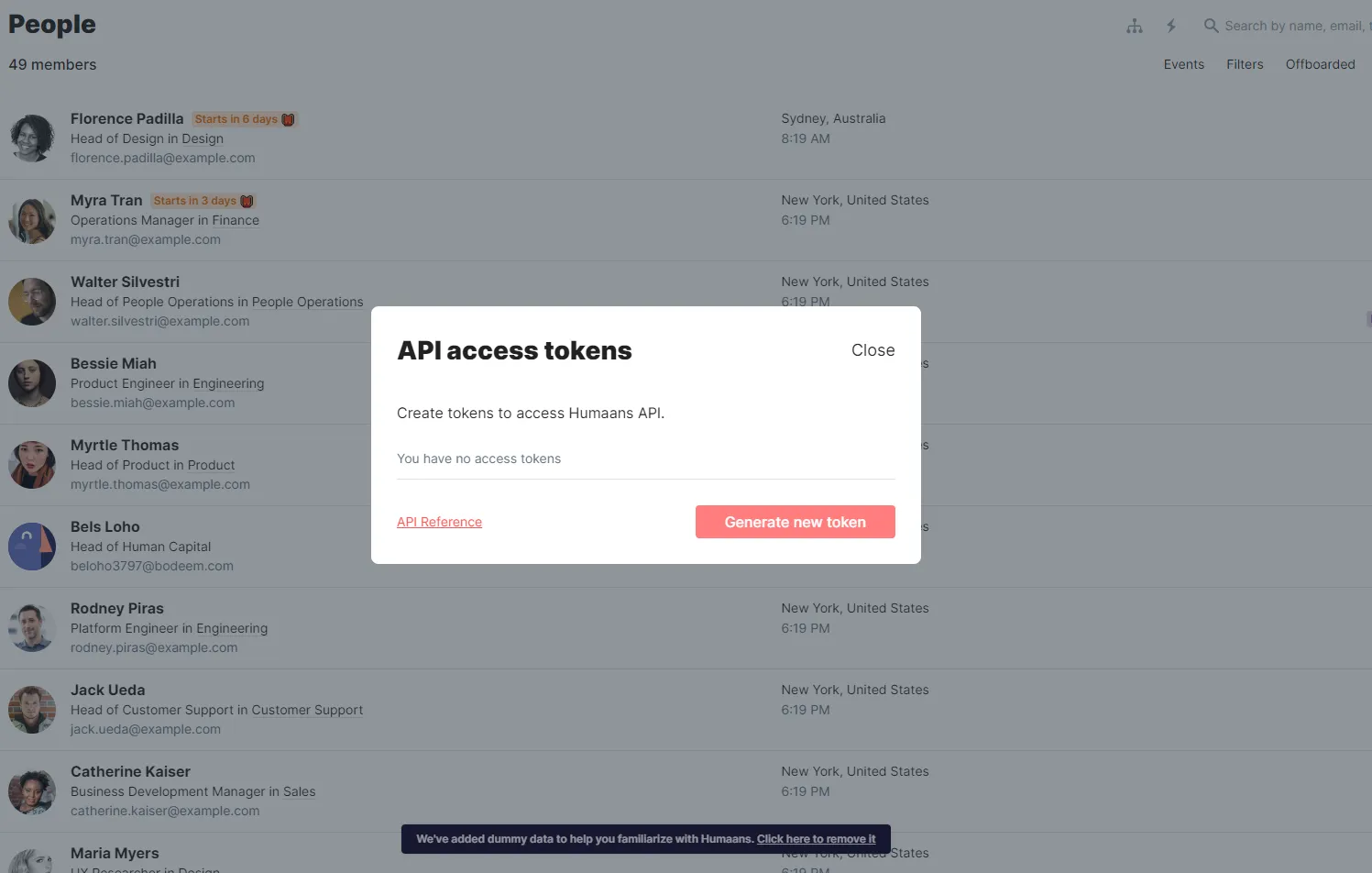Open the org chart icon
The image size is (1372, 873).
[1135, 26]
